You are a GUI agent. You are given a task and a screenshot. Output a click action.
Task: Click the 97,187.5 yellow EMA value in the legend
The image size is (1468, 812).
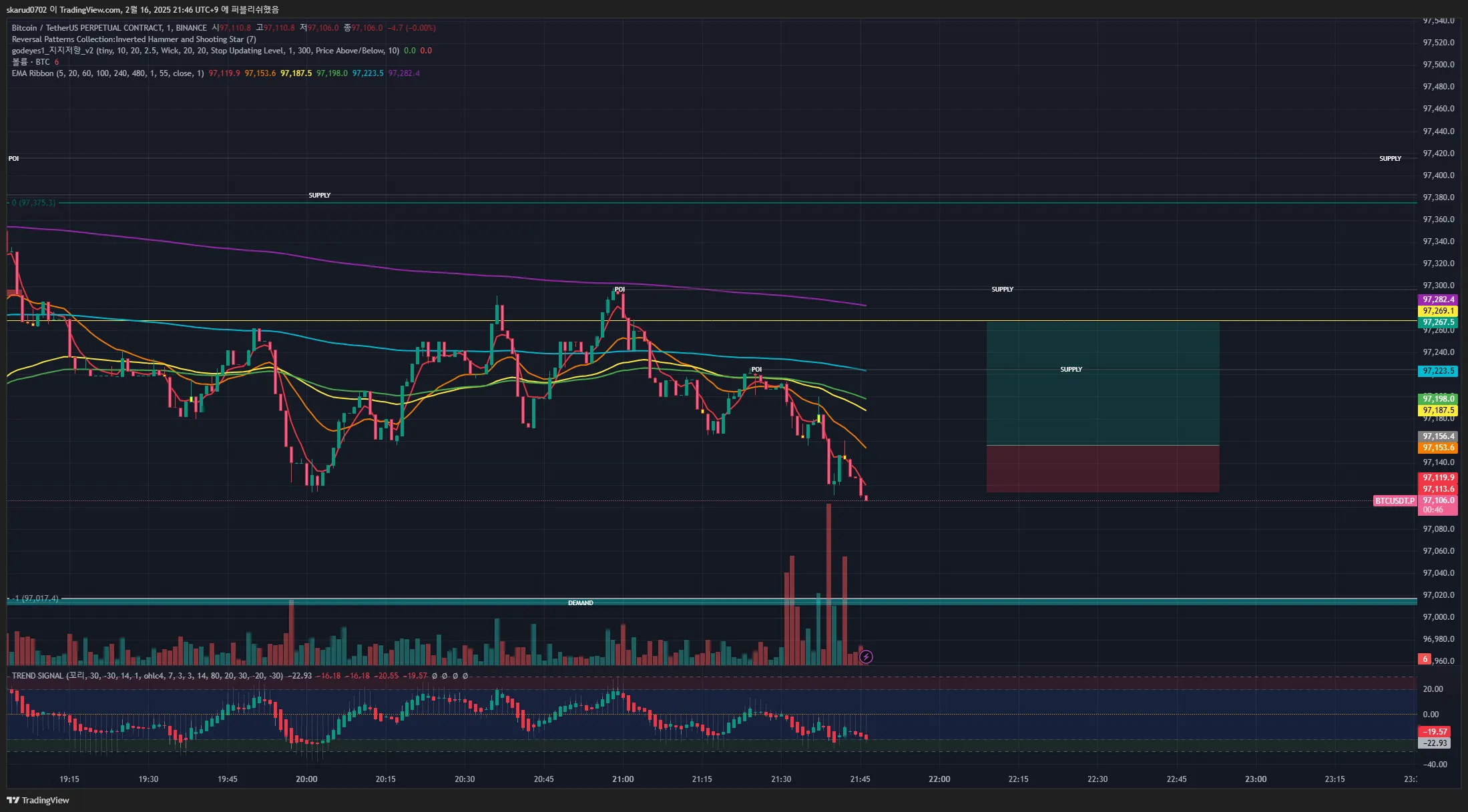(296, 73)
